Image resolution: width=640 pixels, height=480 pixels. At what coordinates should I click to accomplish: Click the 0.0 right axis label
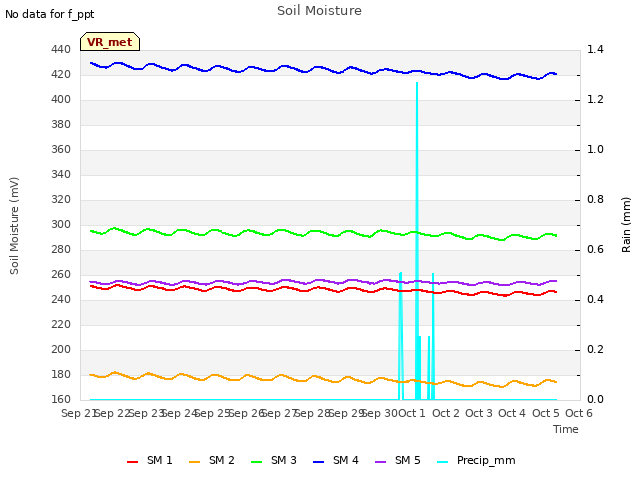pos(595,399)
